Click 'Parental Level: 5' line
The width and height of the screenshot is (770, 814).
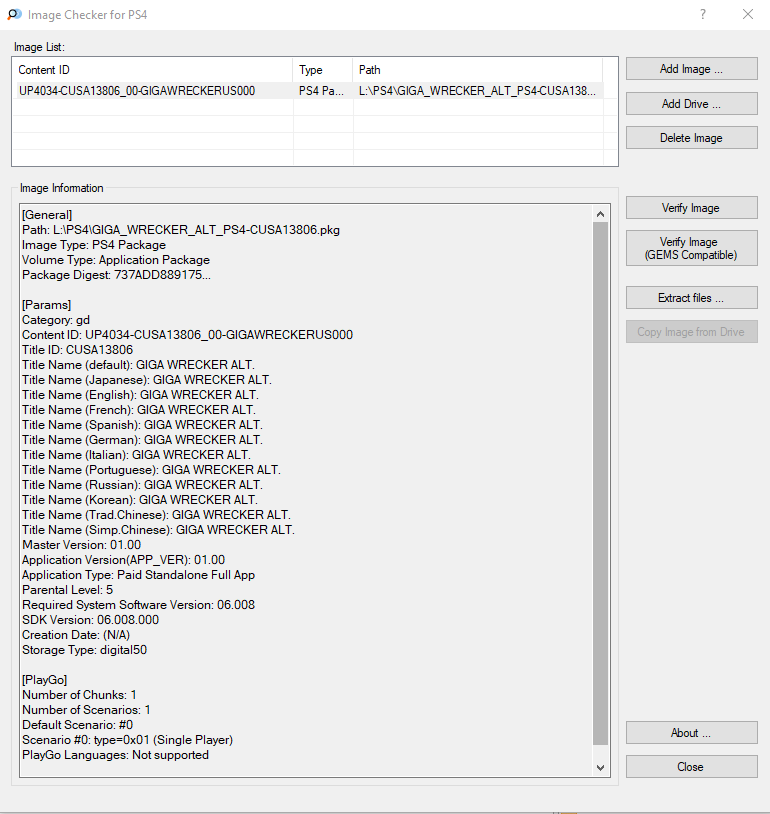point(67,591)
